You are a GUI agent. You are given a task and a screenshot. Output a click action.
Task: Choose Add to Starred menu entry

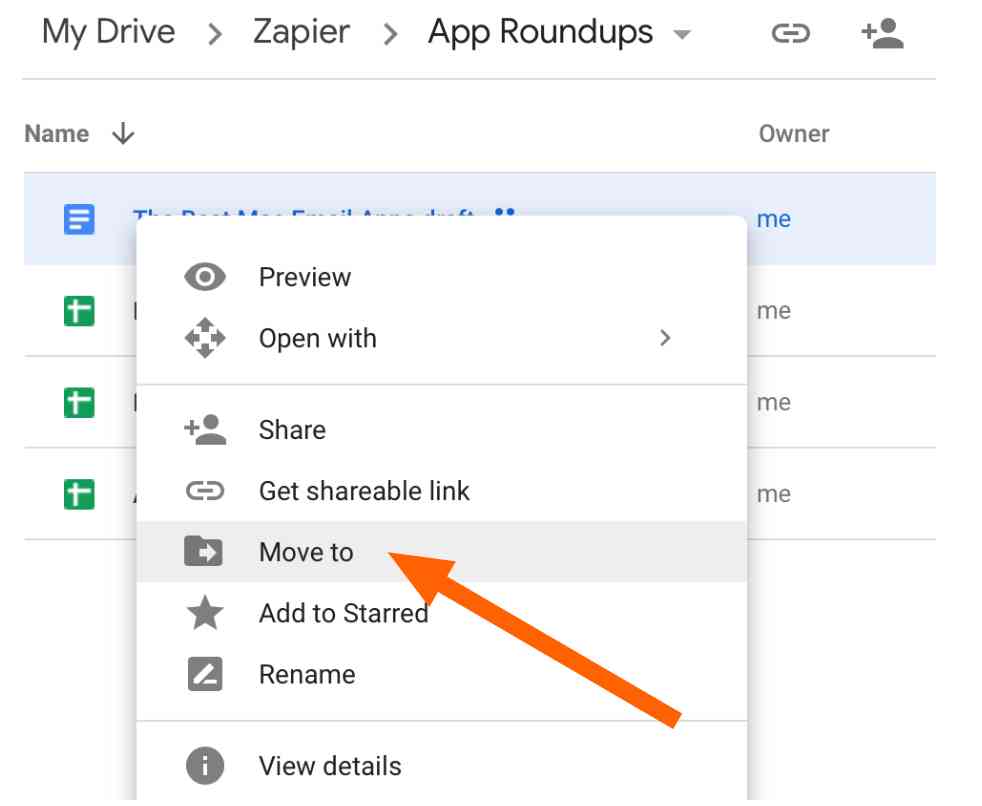click(442, 613)
